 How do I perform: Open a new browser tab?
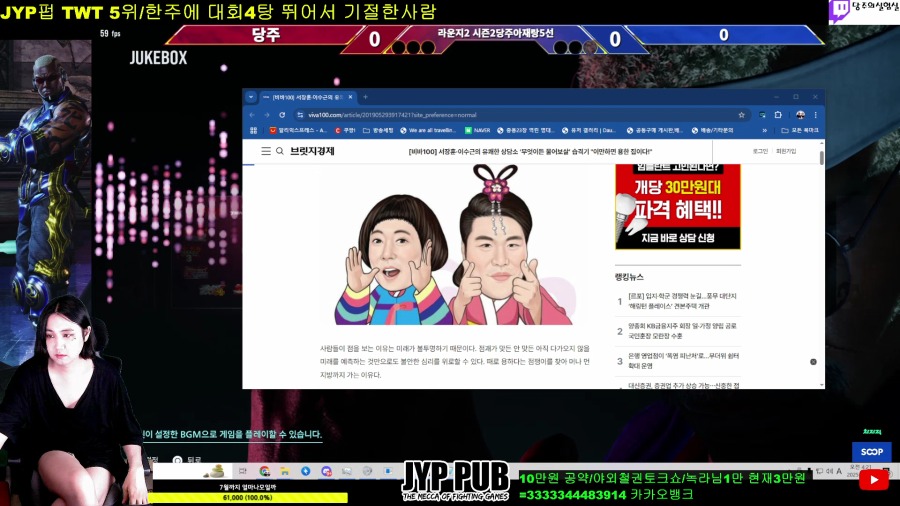[365, 97]
